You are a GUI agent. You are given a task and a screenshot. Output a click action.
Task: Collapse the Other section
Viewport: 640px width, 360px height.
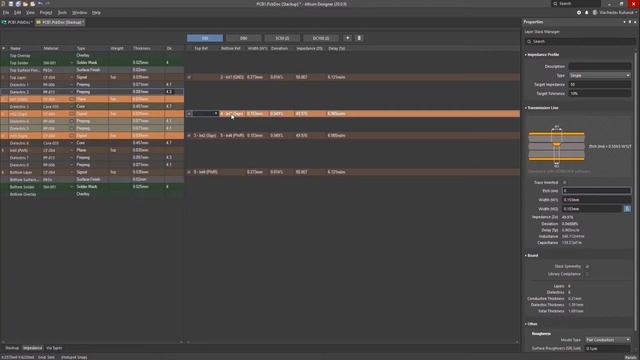point(526,324)
